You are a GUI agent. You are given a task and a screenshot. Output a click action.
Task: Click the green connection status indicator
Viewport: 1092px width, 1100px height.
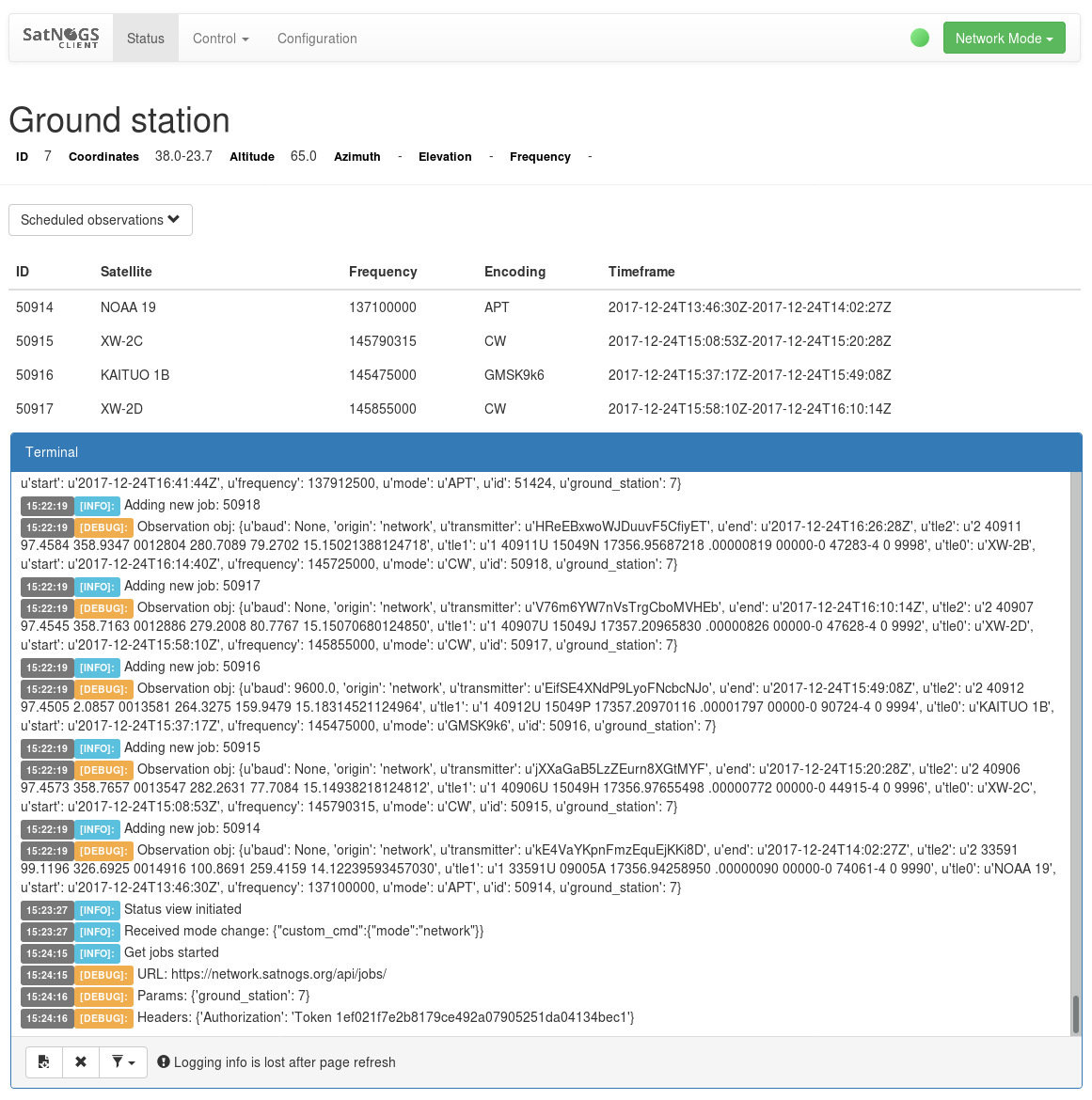(919, 38)
